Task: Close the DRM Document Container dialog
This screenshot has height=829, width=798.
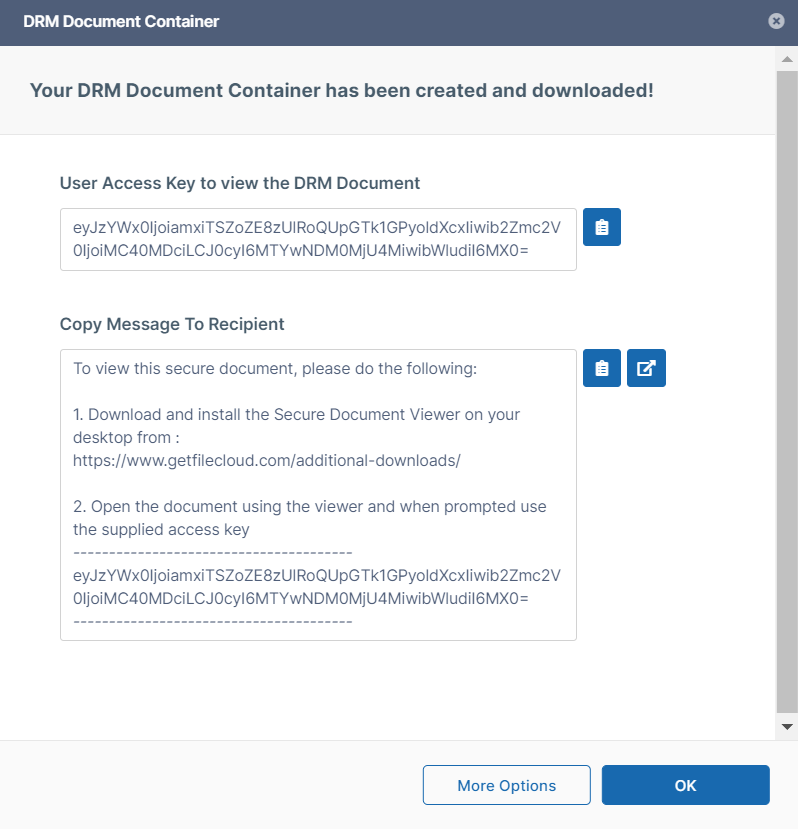Action: click(x=776, y=21)
